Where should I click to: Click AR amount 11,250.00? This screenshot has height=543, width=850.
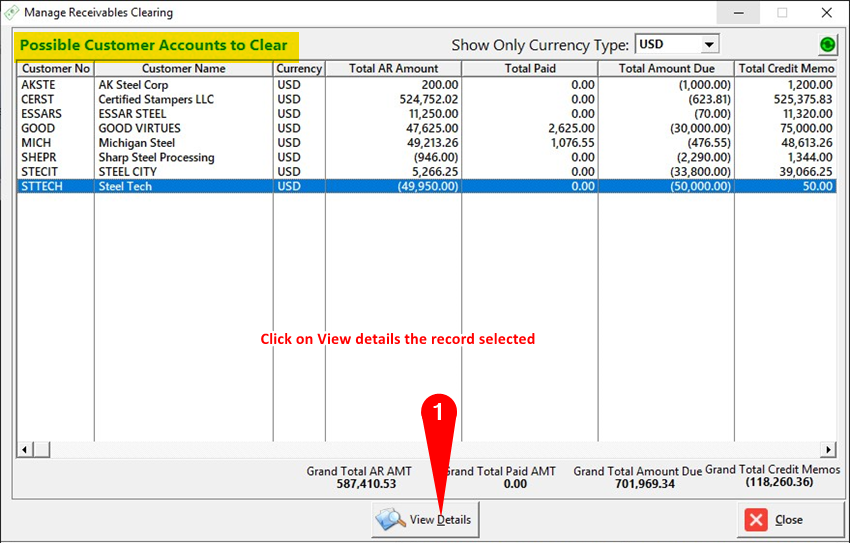coord(433,114)
